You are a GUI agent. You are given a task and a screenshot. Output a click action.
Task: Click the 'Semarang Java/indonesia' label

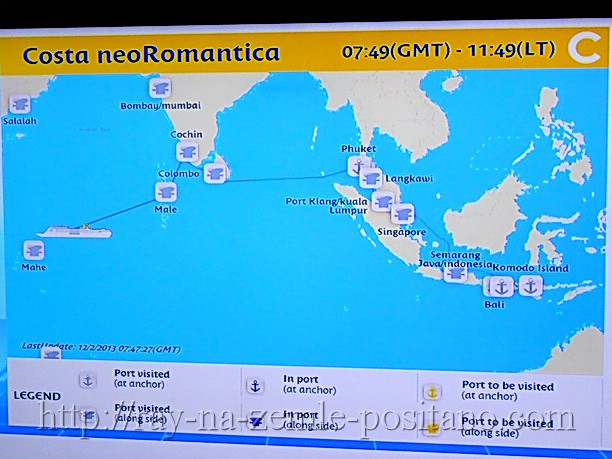(x=455, y=260)
